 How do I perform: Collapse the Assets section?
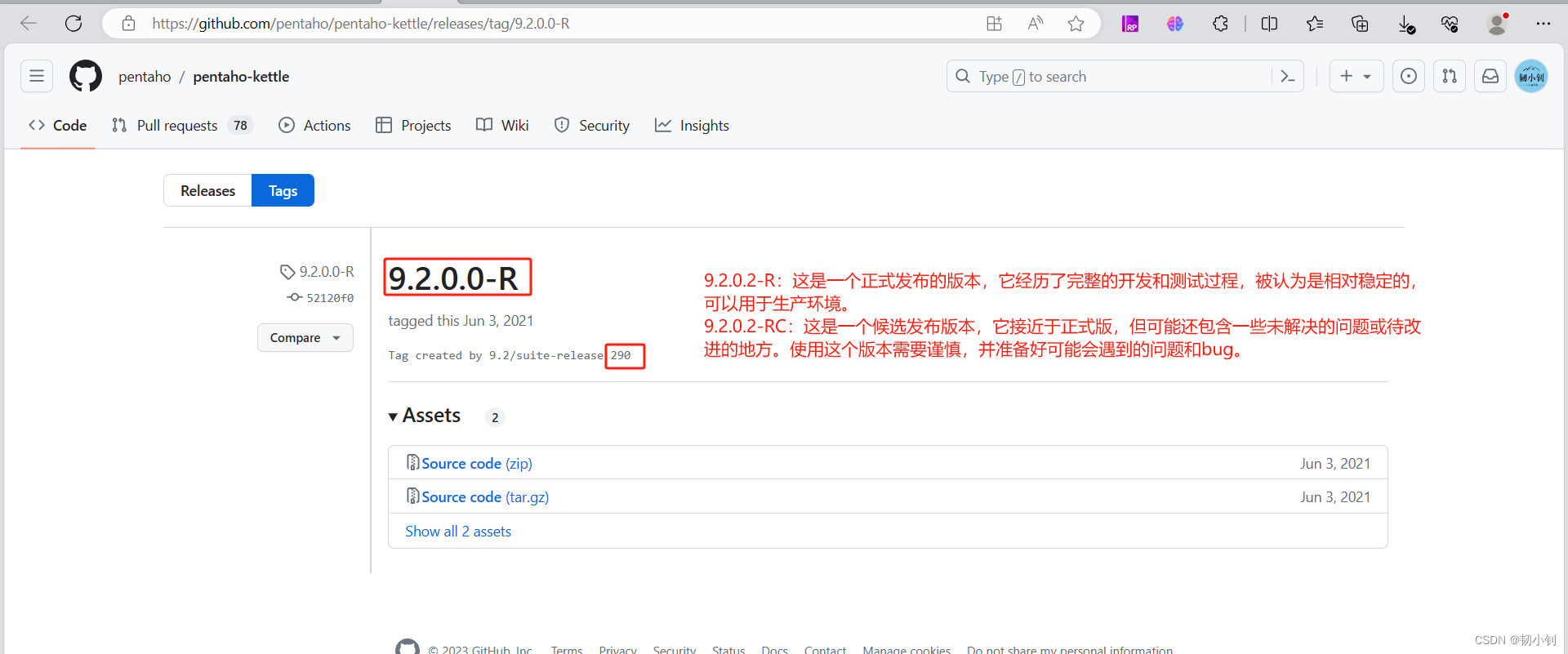[x=425, y=416]
